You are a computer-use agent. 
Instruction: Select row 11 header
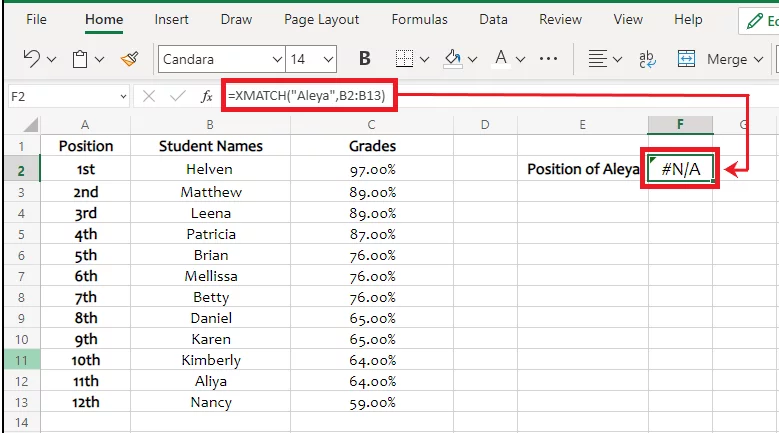[22, 360]
